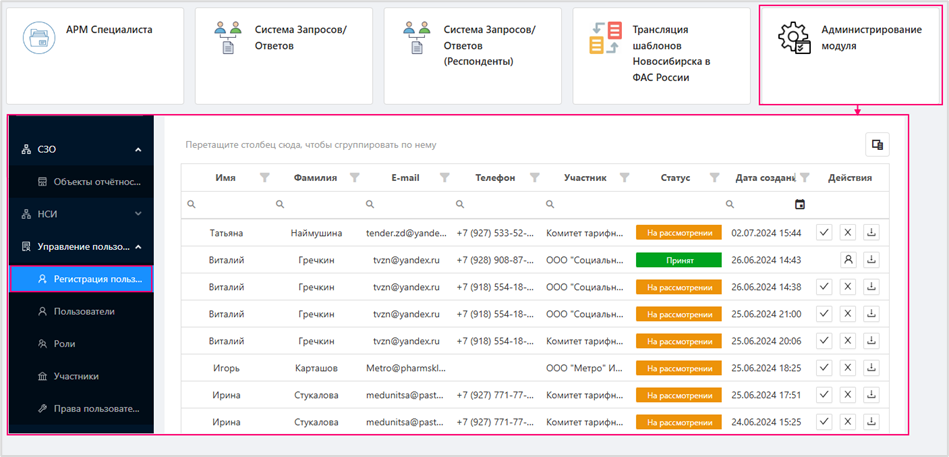Open Права пользователей sidebar item

pyautogui.click(x=82, y=409)
